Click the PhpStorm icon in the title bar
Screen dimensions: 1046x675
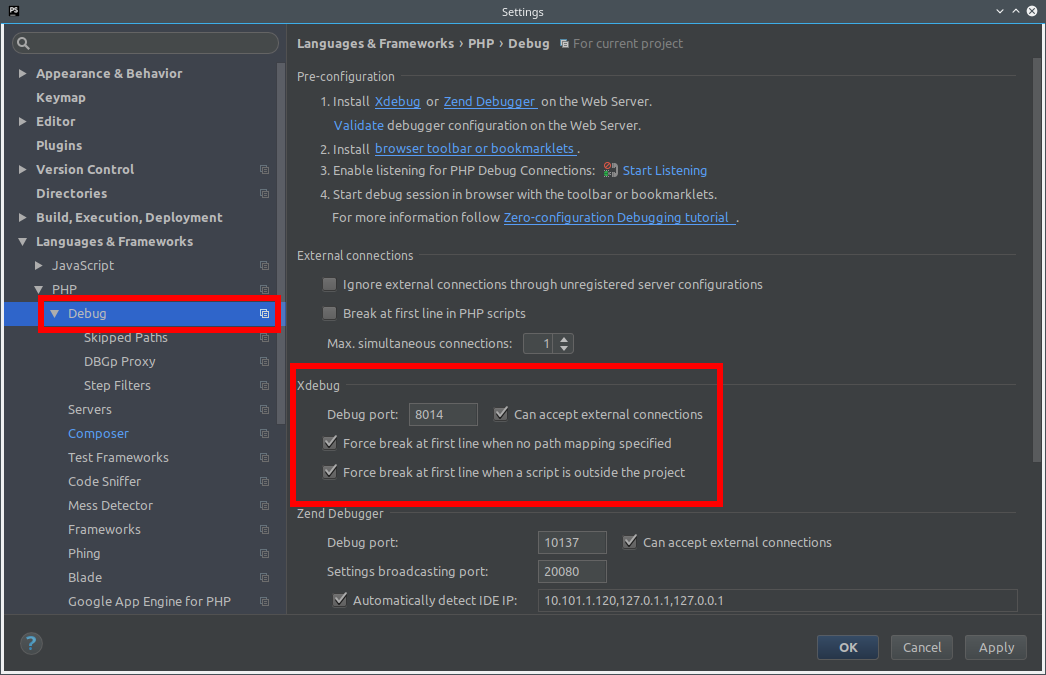[x=13, y=11]
